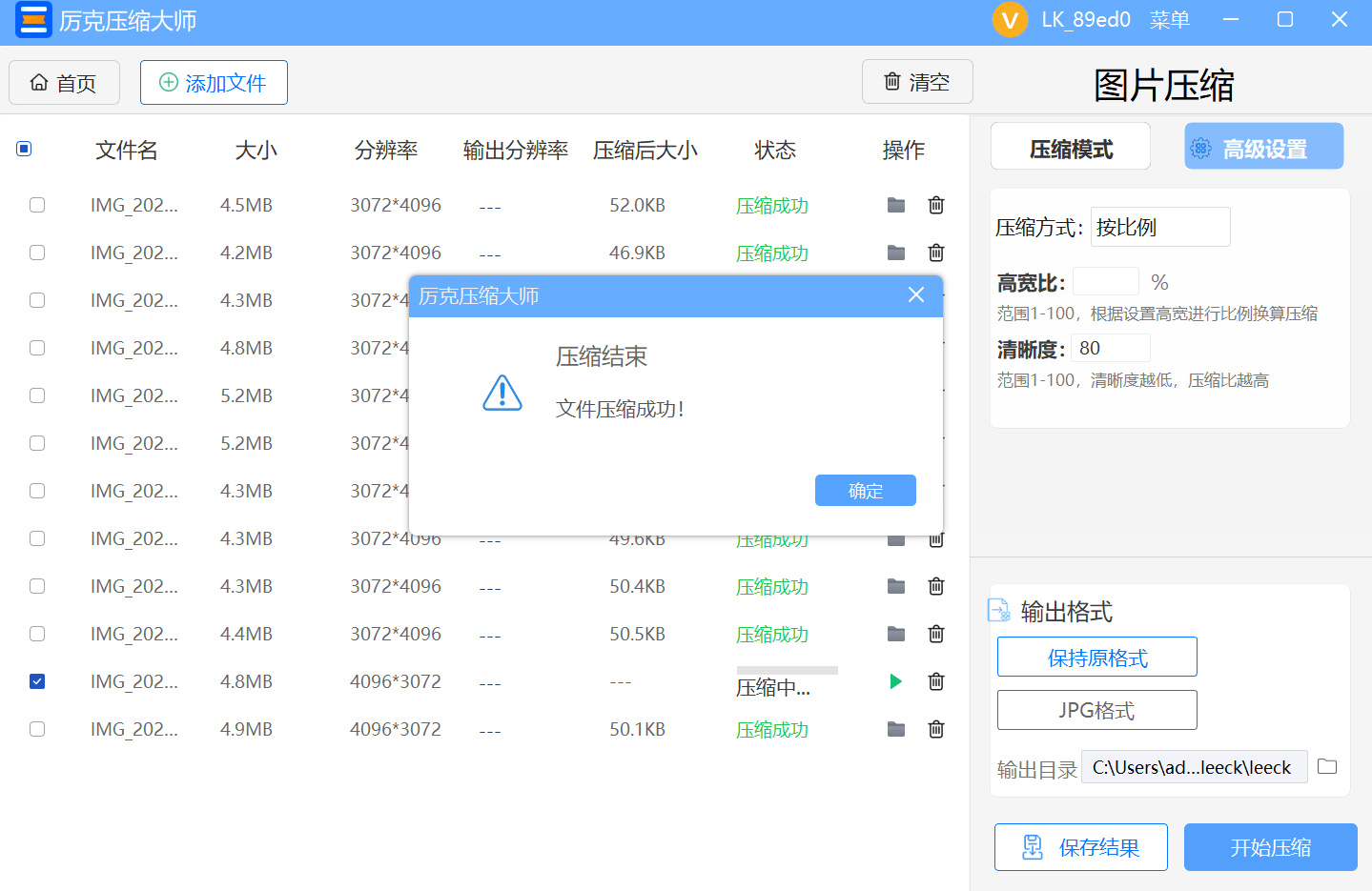Check the box for the 4.5MB file
Image resolution: width=1372 pixels, height=891 pixels.
pos(37,205)
